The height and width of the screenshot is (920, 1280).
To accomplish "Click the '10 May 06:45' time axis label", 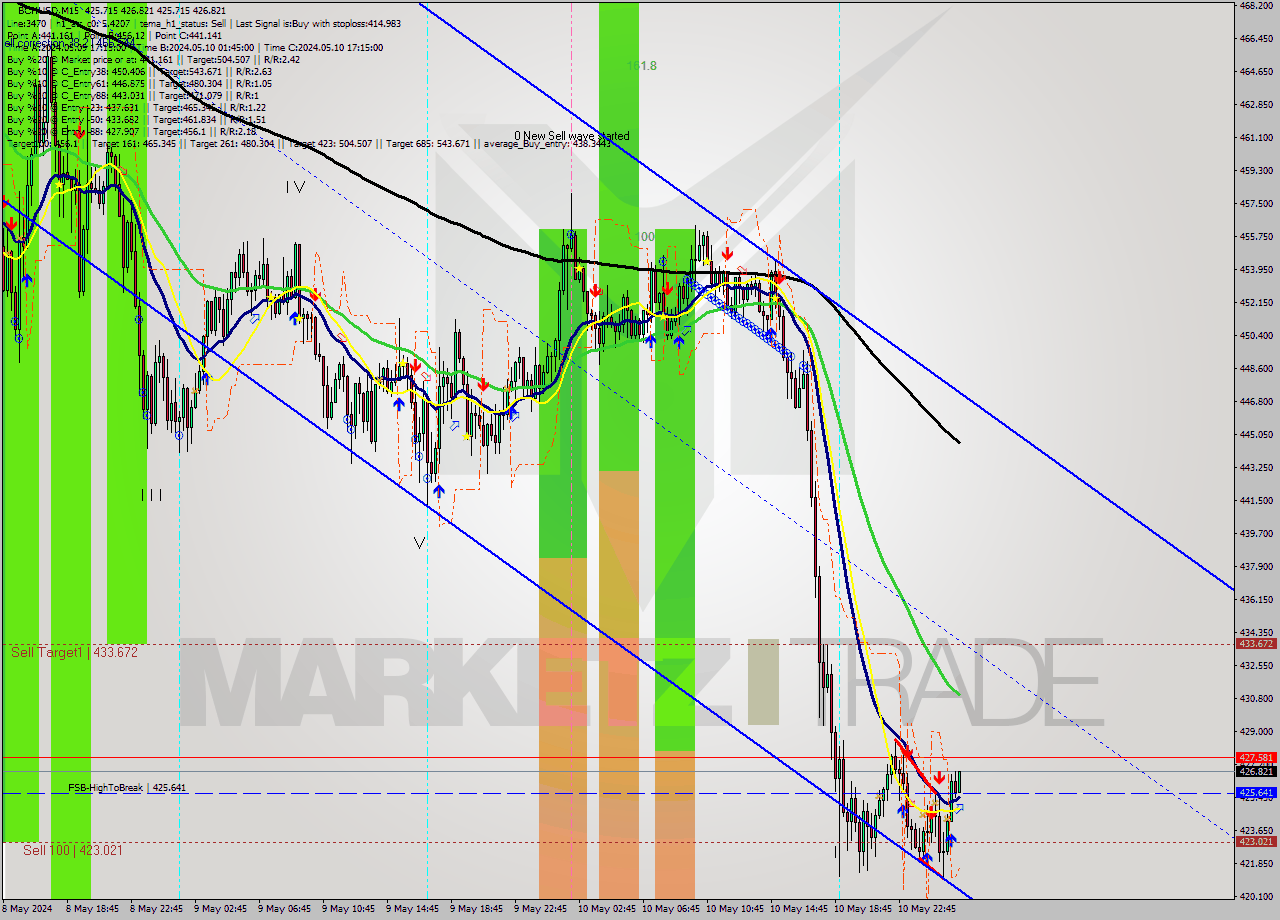I will [x=670, y=909].
